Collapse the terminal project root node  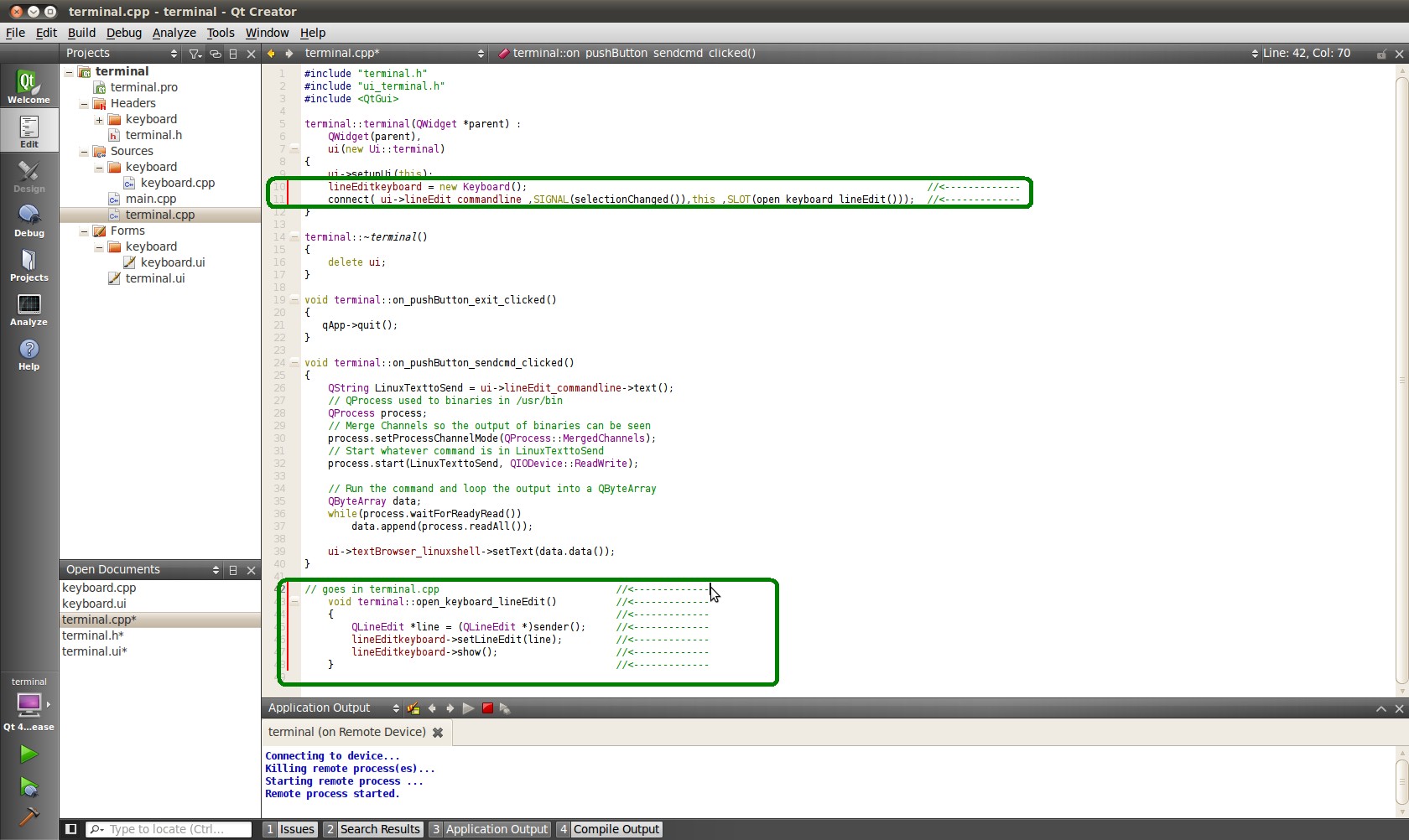click(x=69, y=72)
